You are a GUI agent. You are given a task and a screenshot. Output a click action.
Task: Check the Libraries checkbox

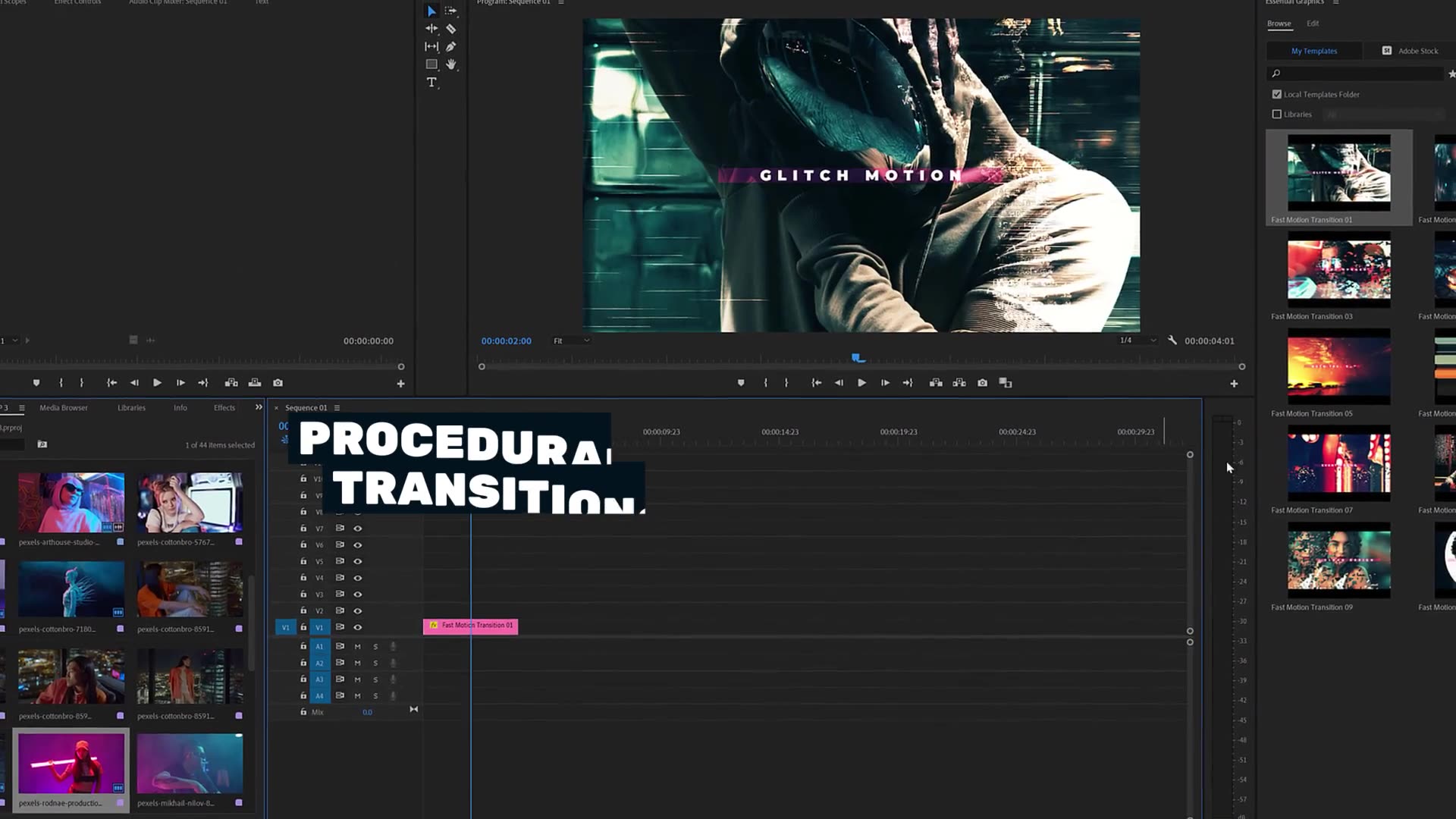click(x=1277, y=115)
